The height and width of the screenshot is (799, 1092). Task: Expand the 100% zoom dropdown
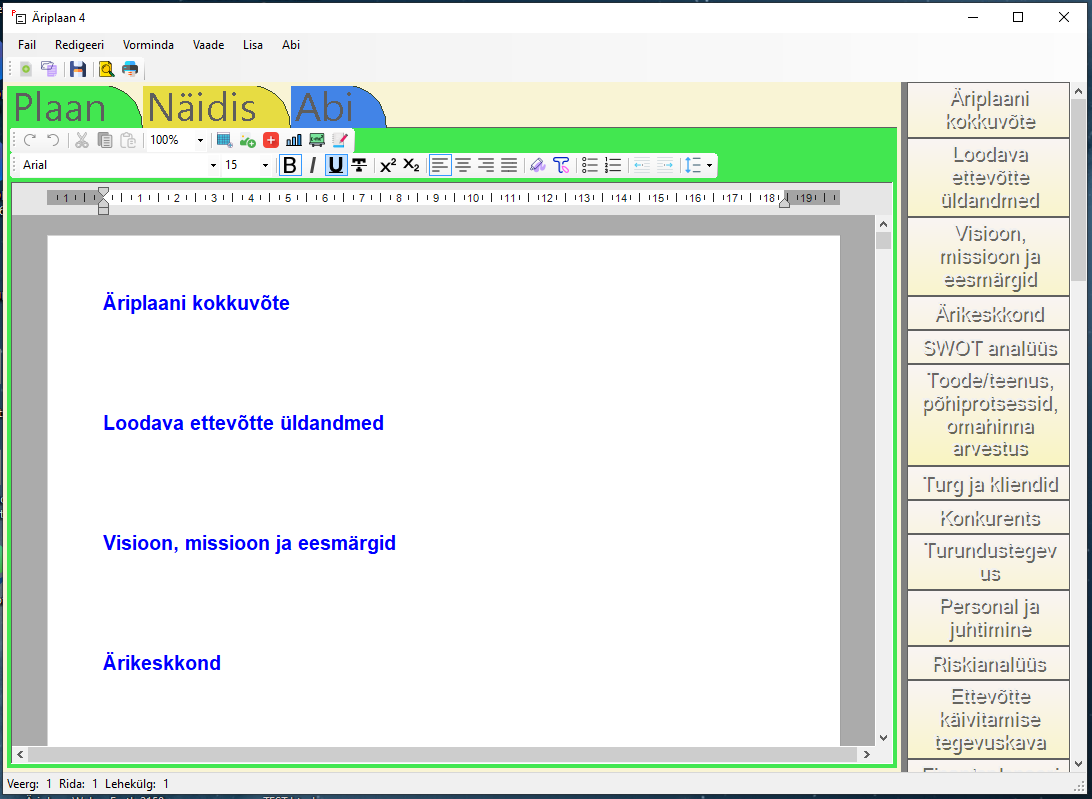pos(200,140)
